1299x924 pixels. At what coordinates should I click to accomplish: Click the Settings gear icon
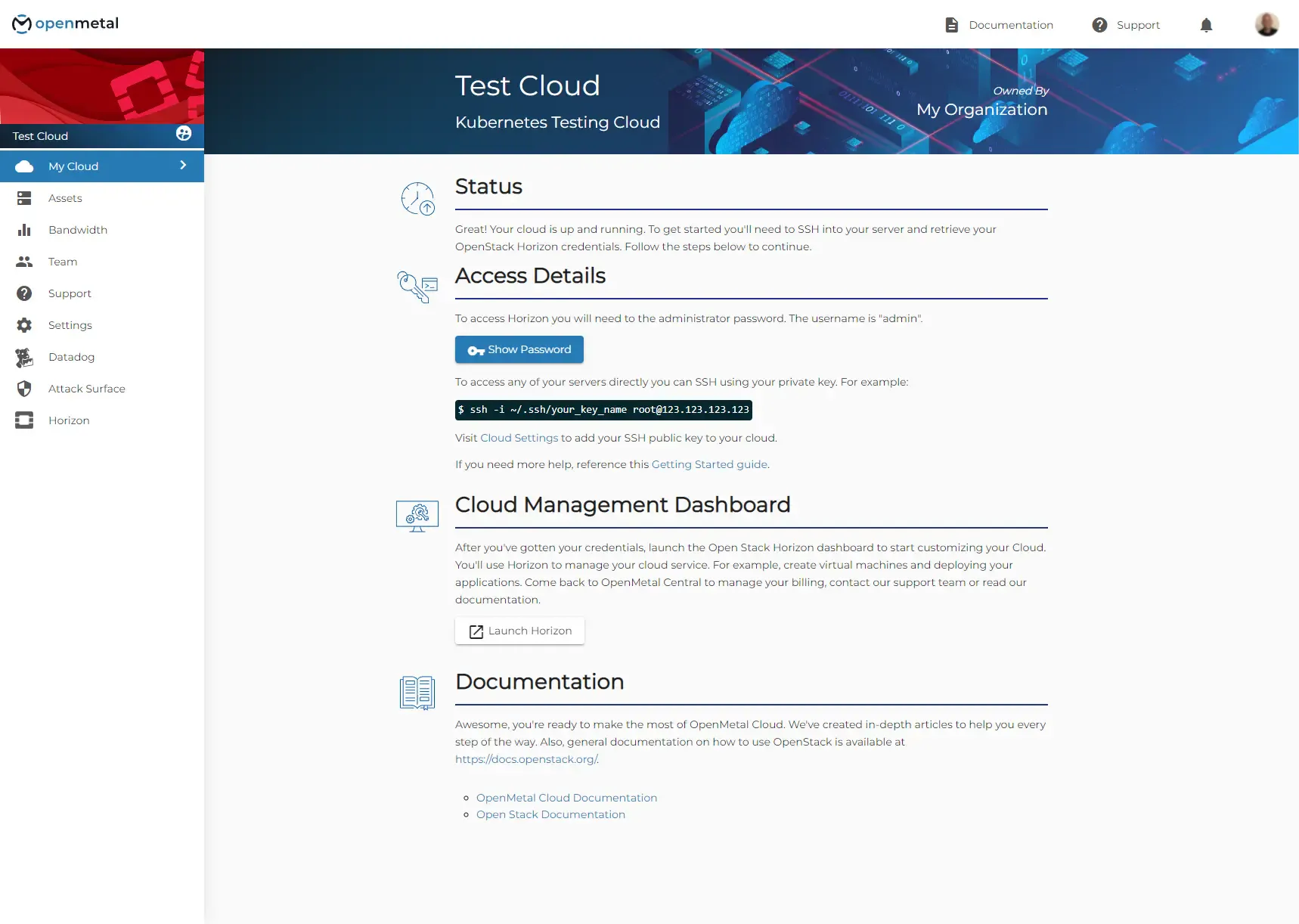pos(24,325)
